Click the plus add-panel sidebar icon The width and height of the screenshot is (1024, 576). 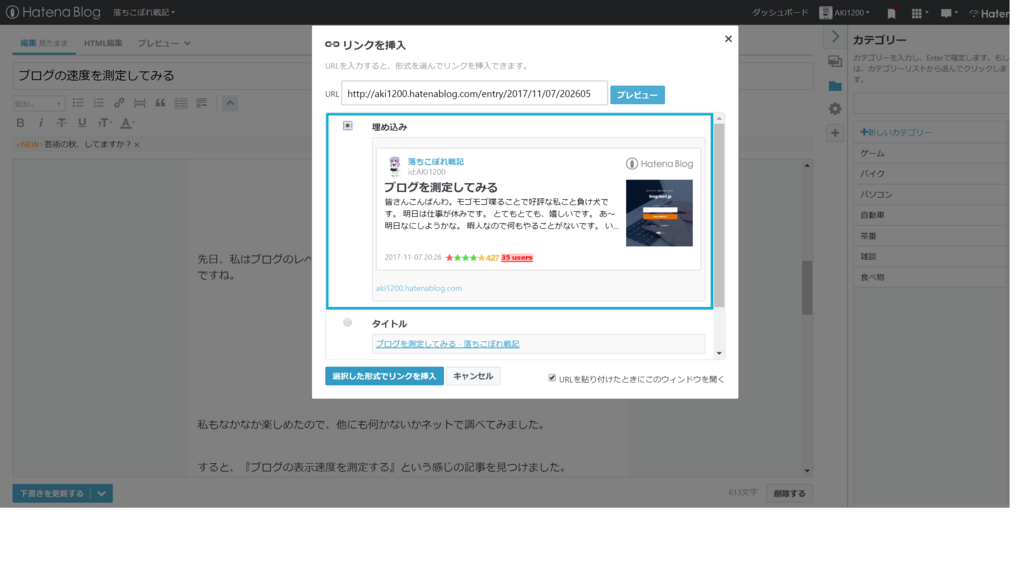[x=835, y=133]
